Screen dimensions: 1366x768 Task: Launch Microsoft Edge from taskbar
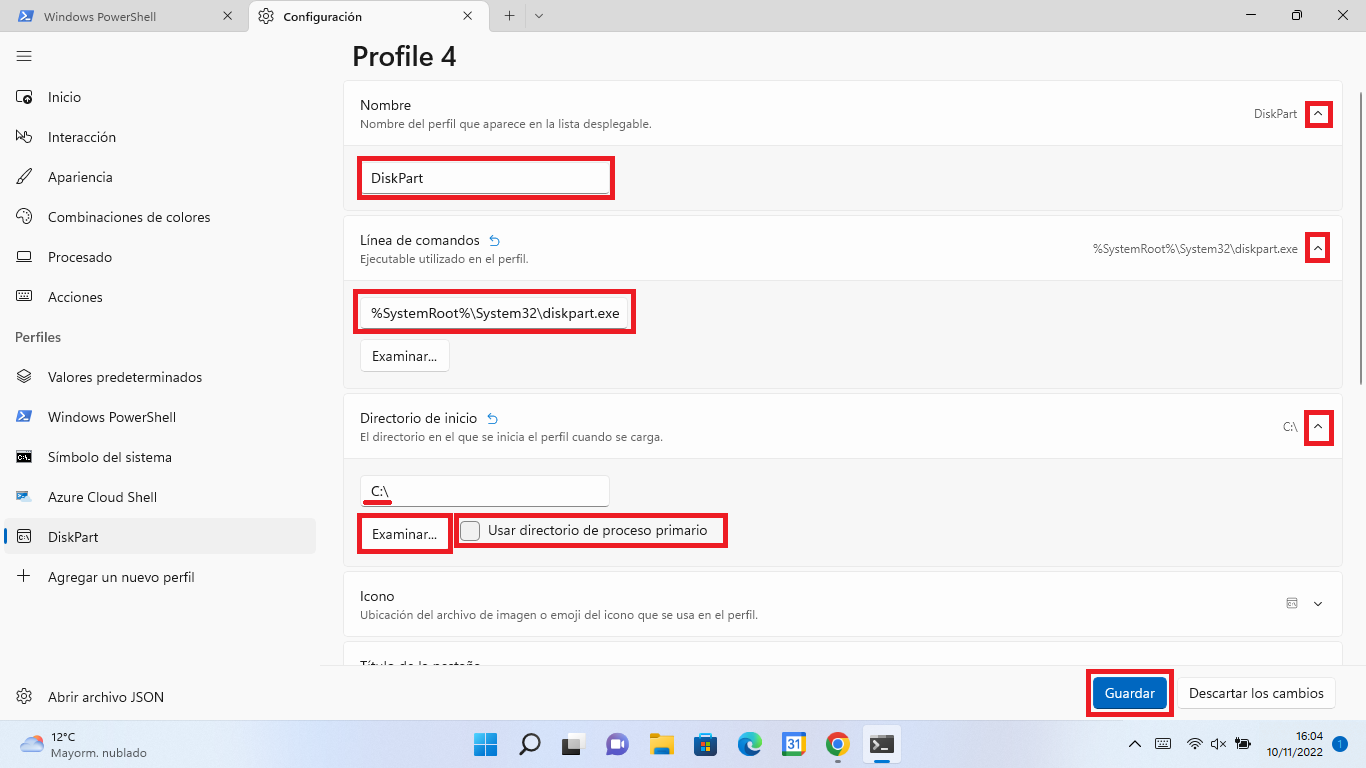click(749, 744)
